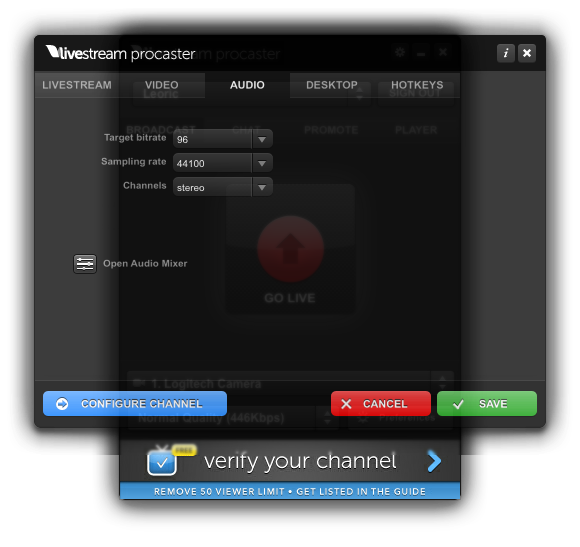Image resolution: width=580 pixels, height=547 pixels.
Task: Expand the Sampling rate dropdown arrow
Action: (262, 163)
